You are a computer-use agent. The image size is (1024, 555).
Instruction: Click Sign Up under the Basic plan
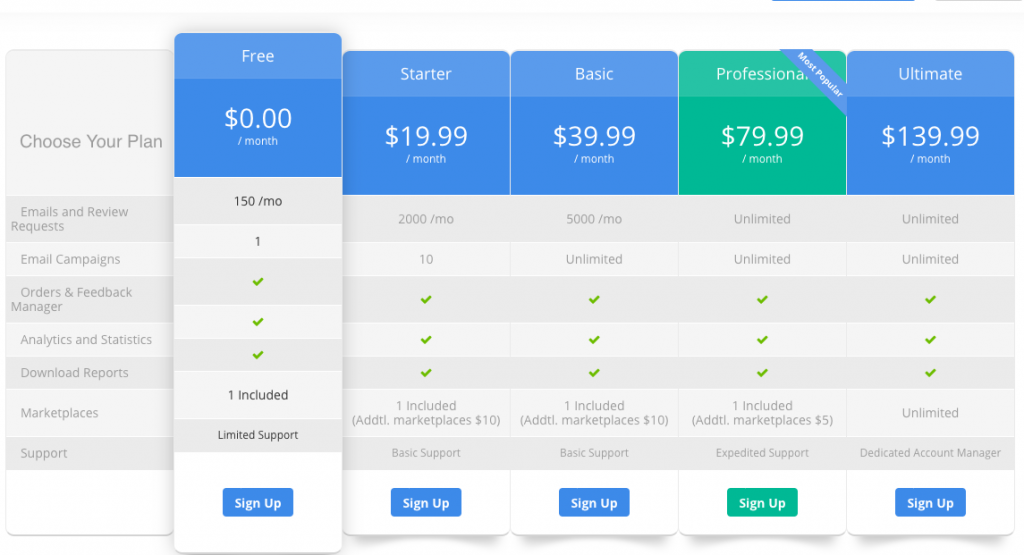pos(594,502)
